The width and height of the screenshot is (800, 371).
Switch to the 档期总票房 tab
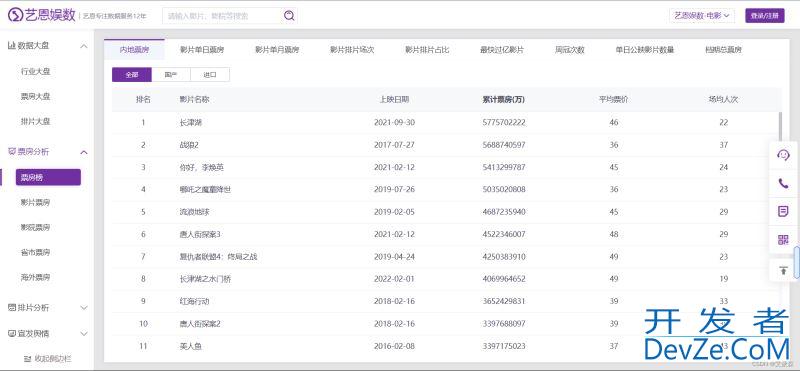click(x=723, y=50)
